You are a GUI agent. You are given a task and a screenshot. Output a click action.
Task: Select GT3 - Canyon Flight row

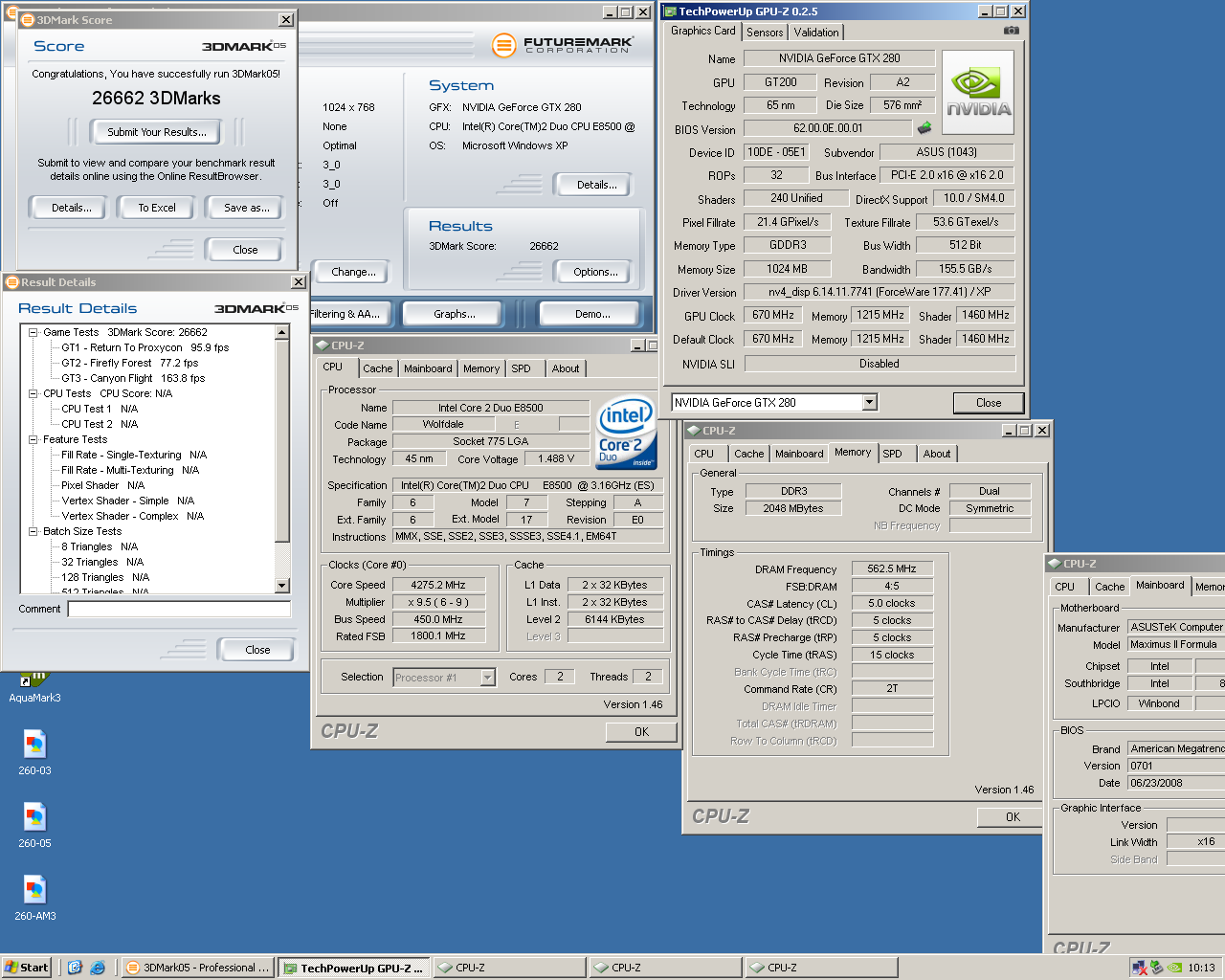pos(133,378)
